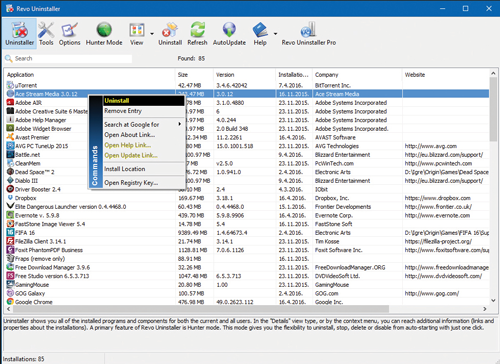500x364 pixels.
Task: Select Install Location menu entry
Action: 143,169
